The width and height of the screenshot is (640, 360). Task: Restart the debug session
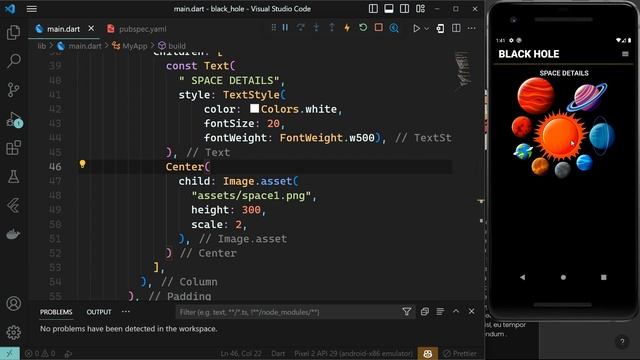[x=363, y=28]
